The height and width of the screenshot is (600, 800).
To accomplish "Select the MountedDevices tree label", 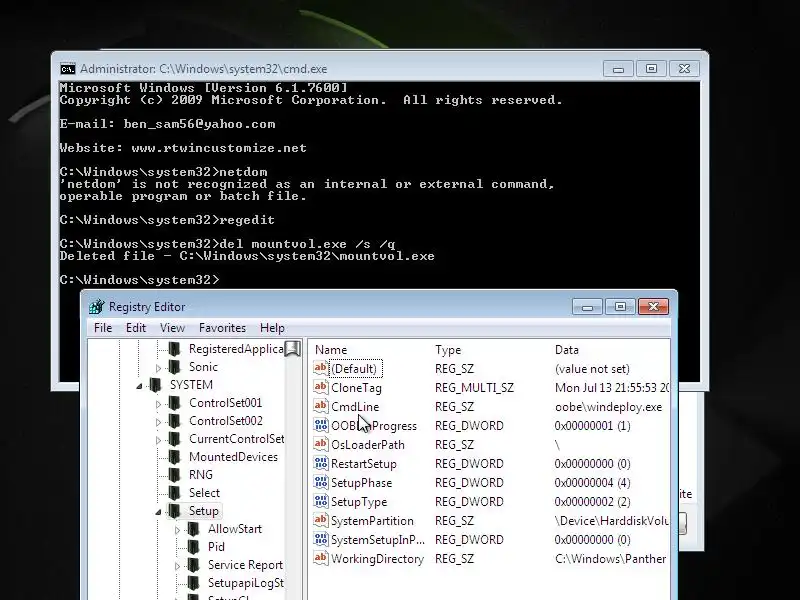I will 233,457.
